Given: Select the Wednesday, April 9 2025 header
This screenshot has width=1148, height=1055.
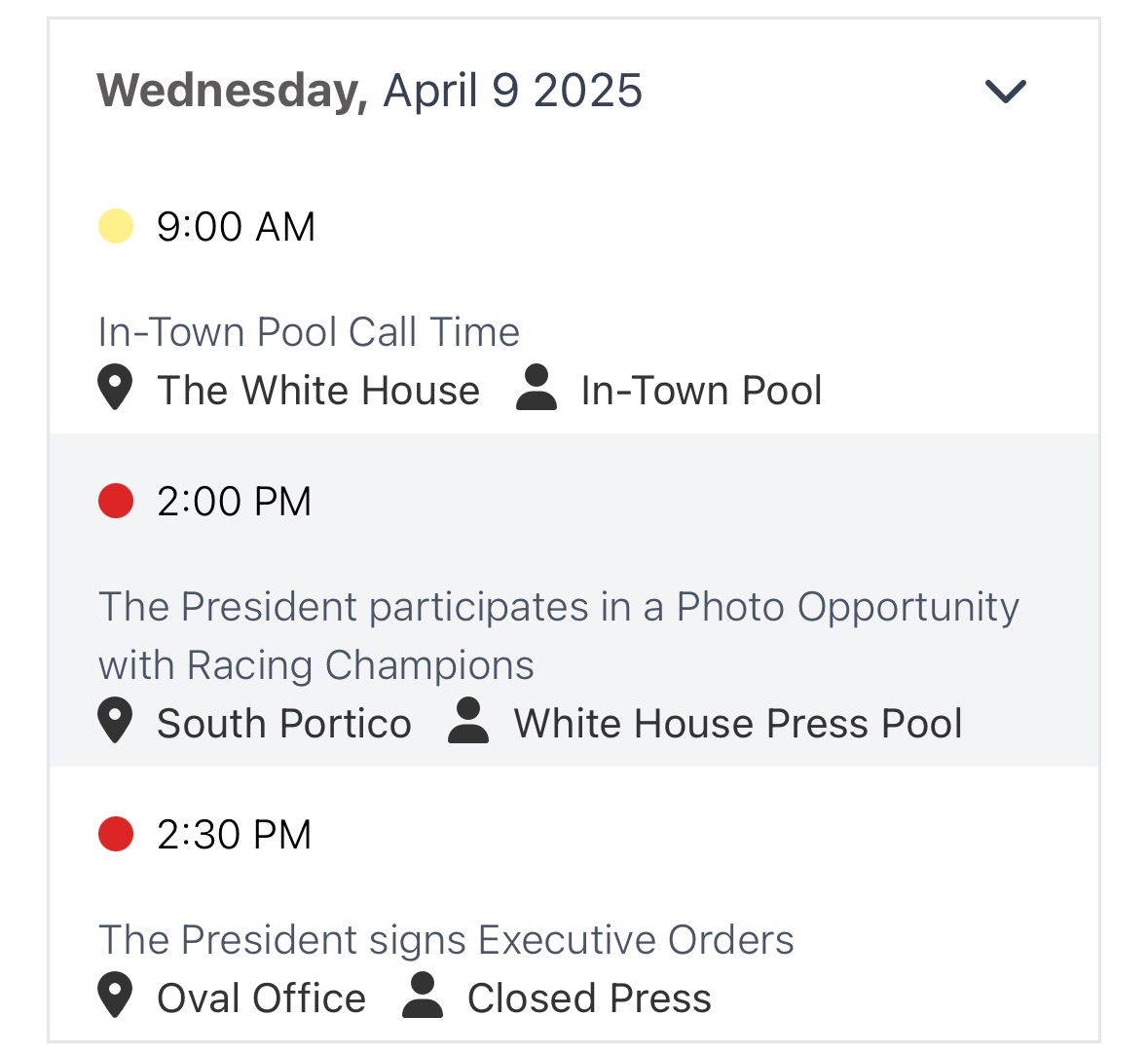Looking at the screenshot, I should tap(370, 90).
